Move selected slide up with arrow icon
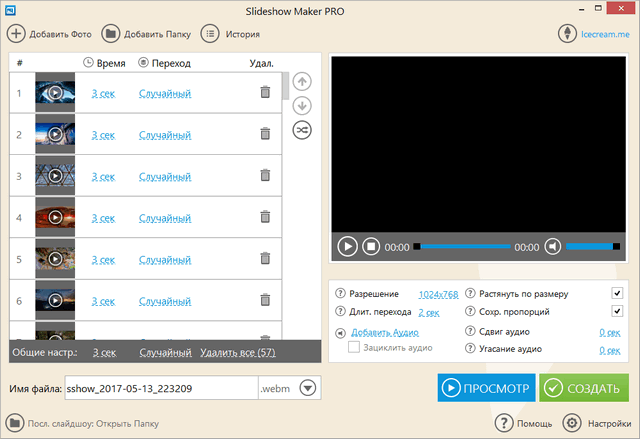 [x=300, y=82]
